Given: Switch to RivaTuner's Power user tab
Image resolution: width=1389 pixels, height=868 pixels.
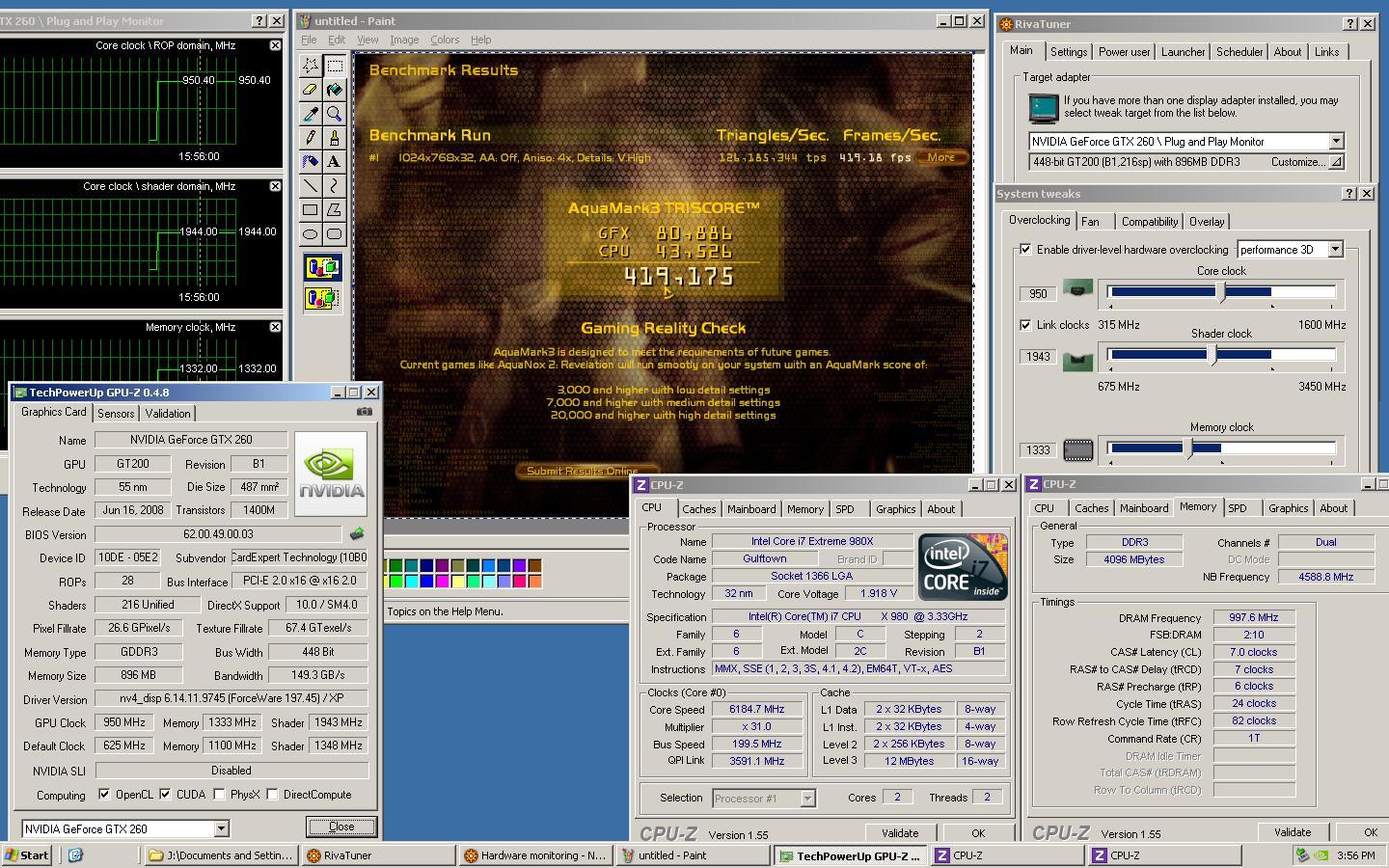Looking at the screenshot, I should pos(1124,52).
